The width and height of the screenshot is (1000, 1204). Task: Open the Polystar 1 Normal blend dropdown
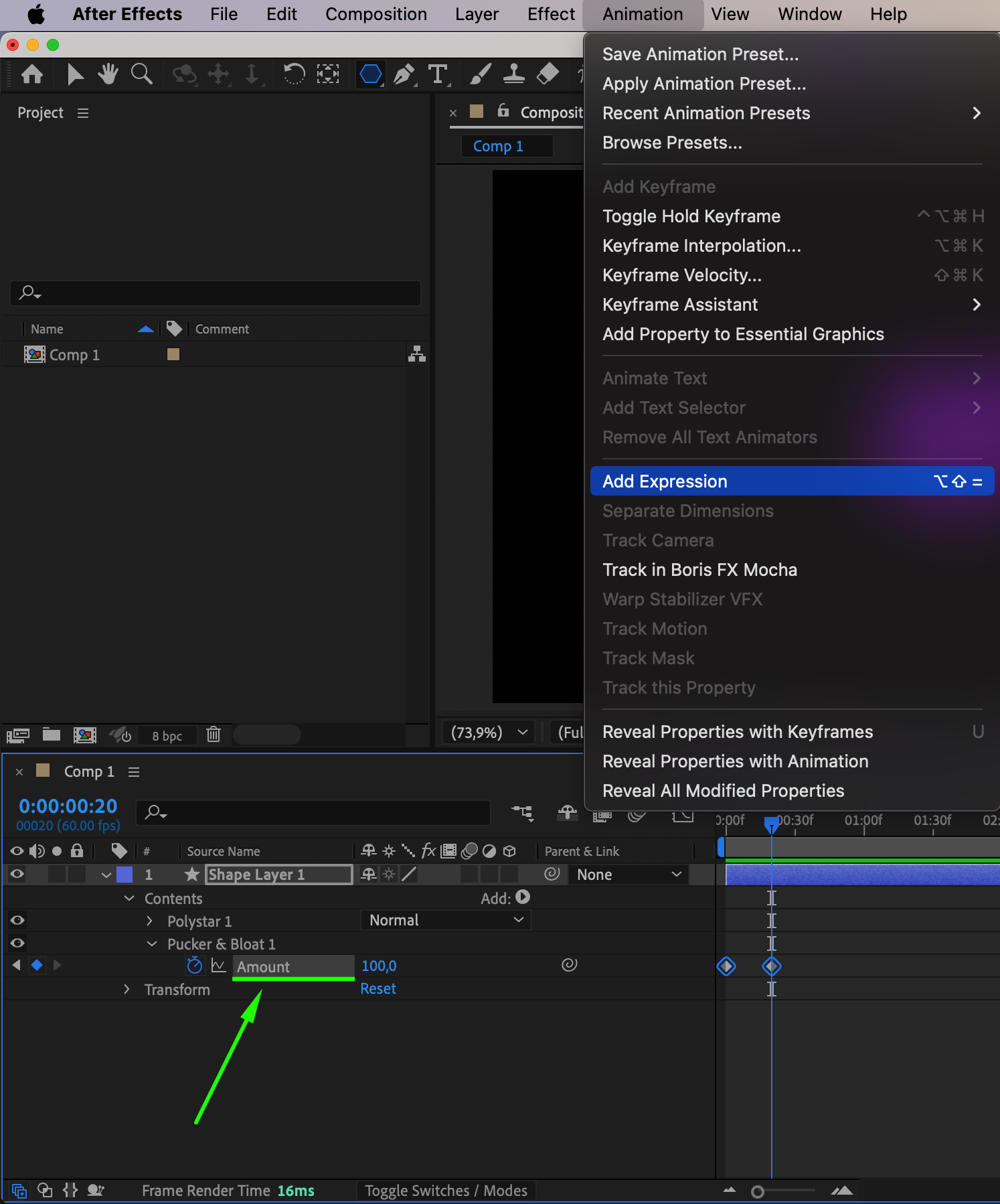[445, 920]
